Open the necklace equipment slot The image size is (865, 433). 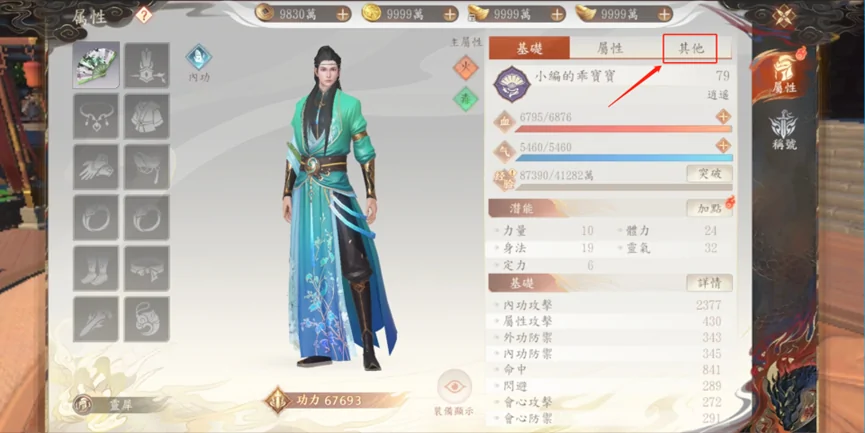96,116
